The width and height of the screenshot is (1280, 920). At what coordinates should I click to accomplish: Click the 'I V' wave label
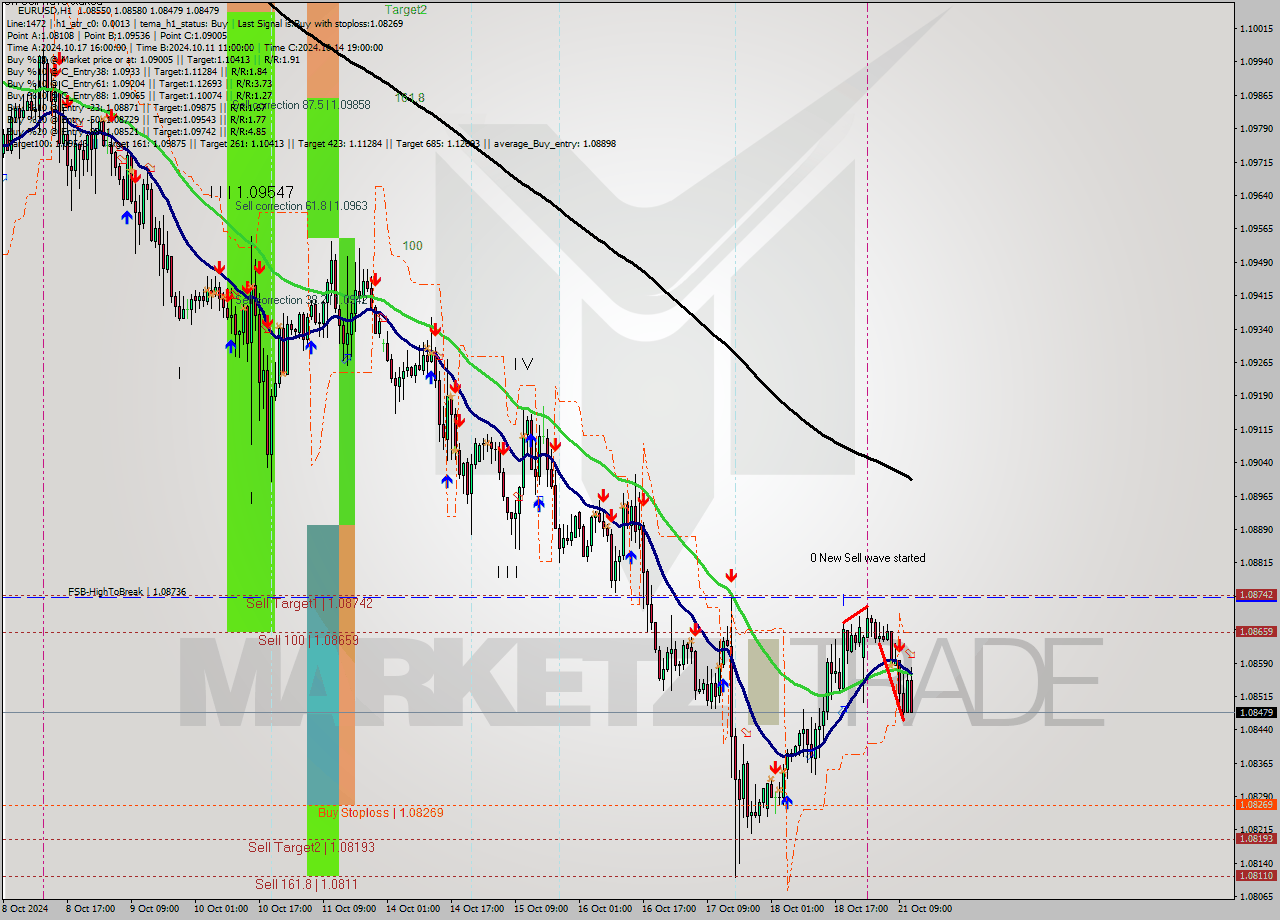pos(523,363)
